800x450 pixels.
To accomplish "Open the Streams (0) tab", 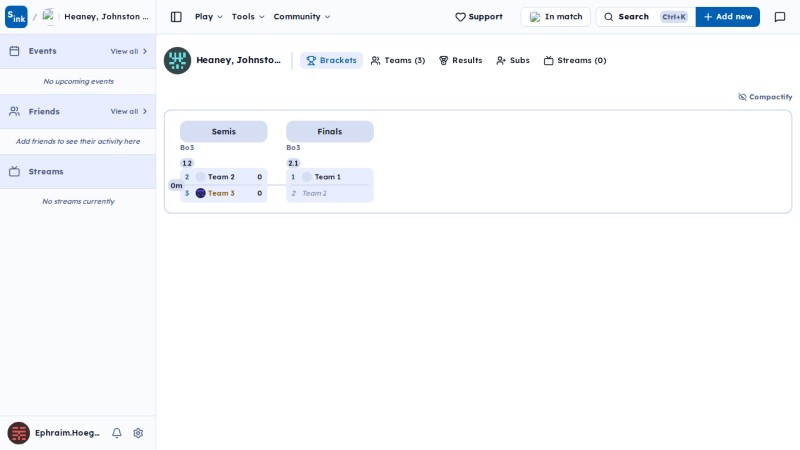I will coord(575,60).
